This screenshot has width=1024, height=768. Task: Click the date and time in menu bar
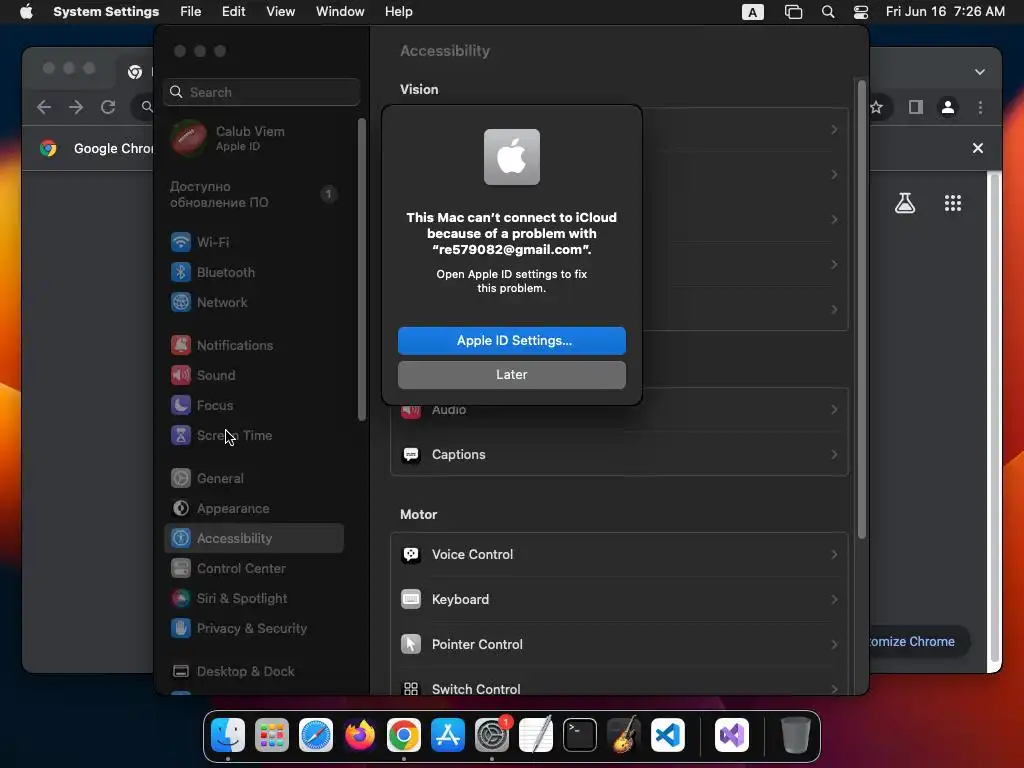point(945,12)
